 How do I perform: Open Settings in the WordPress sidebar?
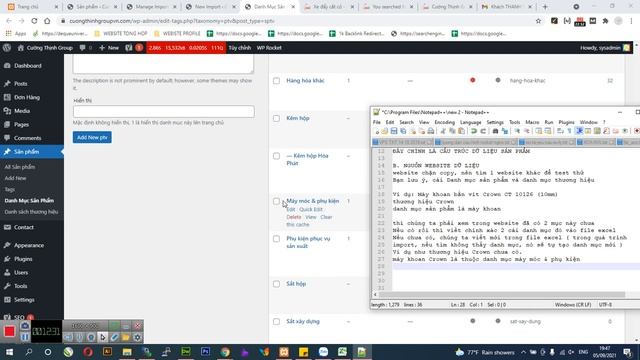tap(24, 300)
